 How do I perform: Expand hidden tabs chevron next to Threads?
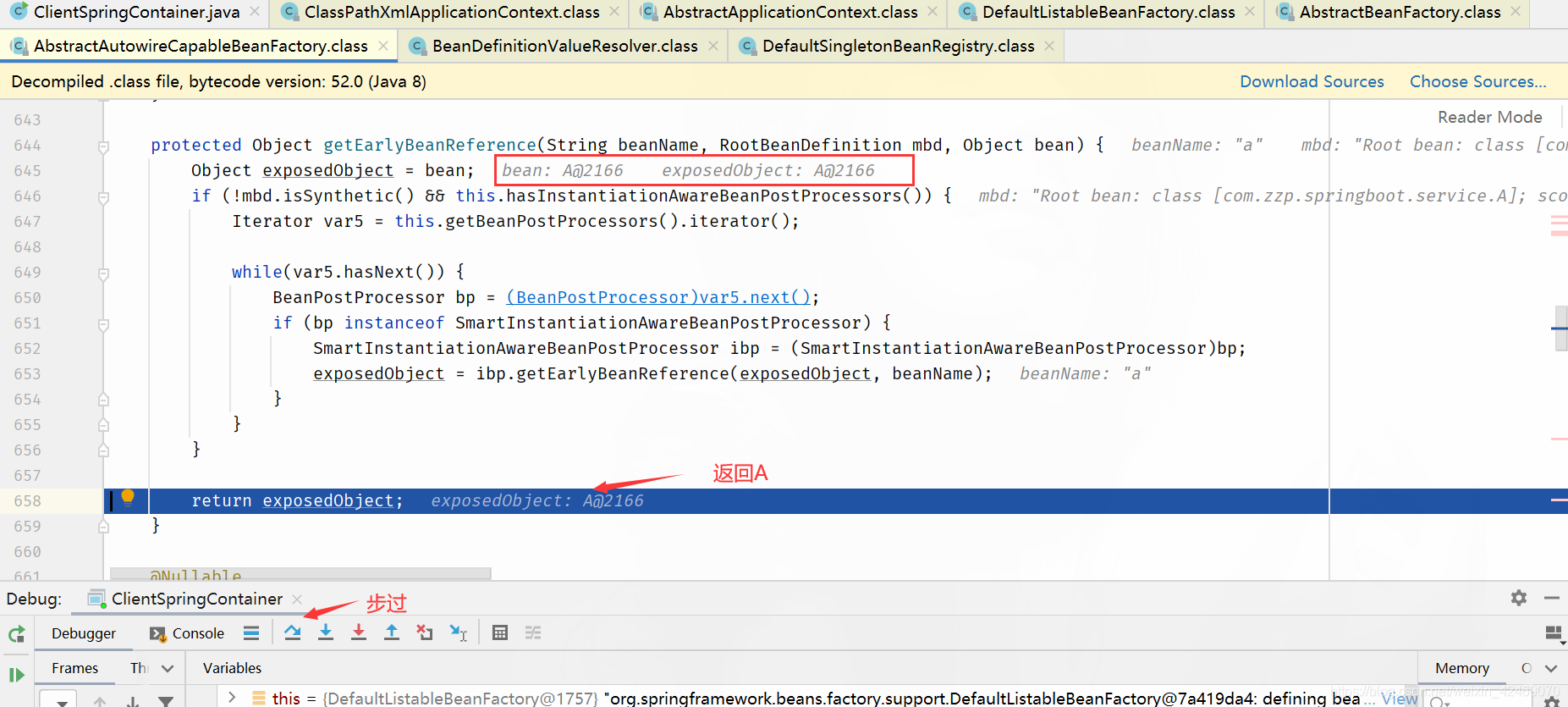168,668
